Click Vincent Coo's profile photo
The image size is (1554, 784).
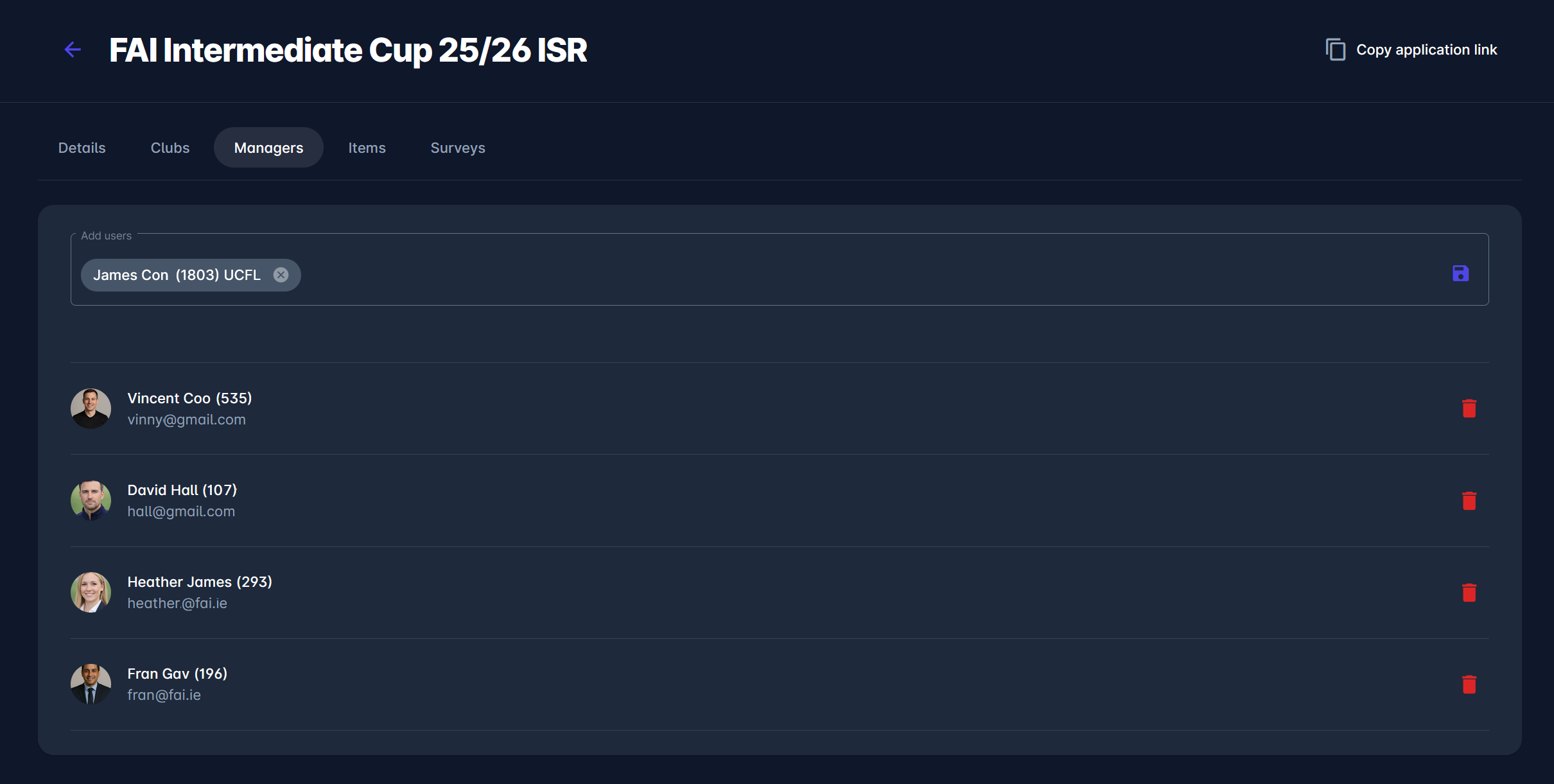91,408
